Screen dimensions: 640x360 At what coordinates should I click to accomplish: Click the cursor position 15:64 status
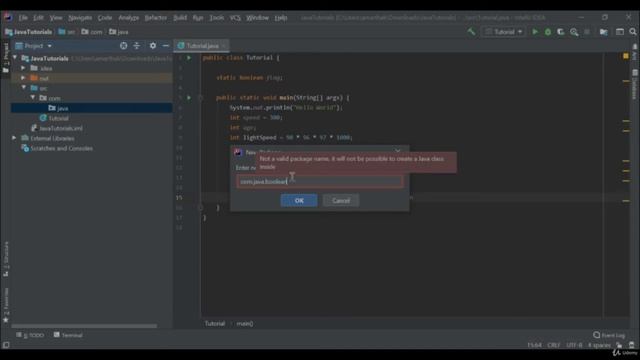pos(534,345)
